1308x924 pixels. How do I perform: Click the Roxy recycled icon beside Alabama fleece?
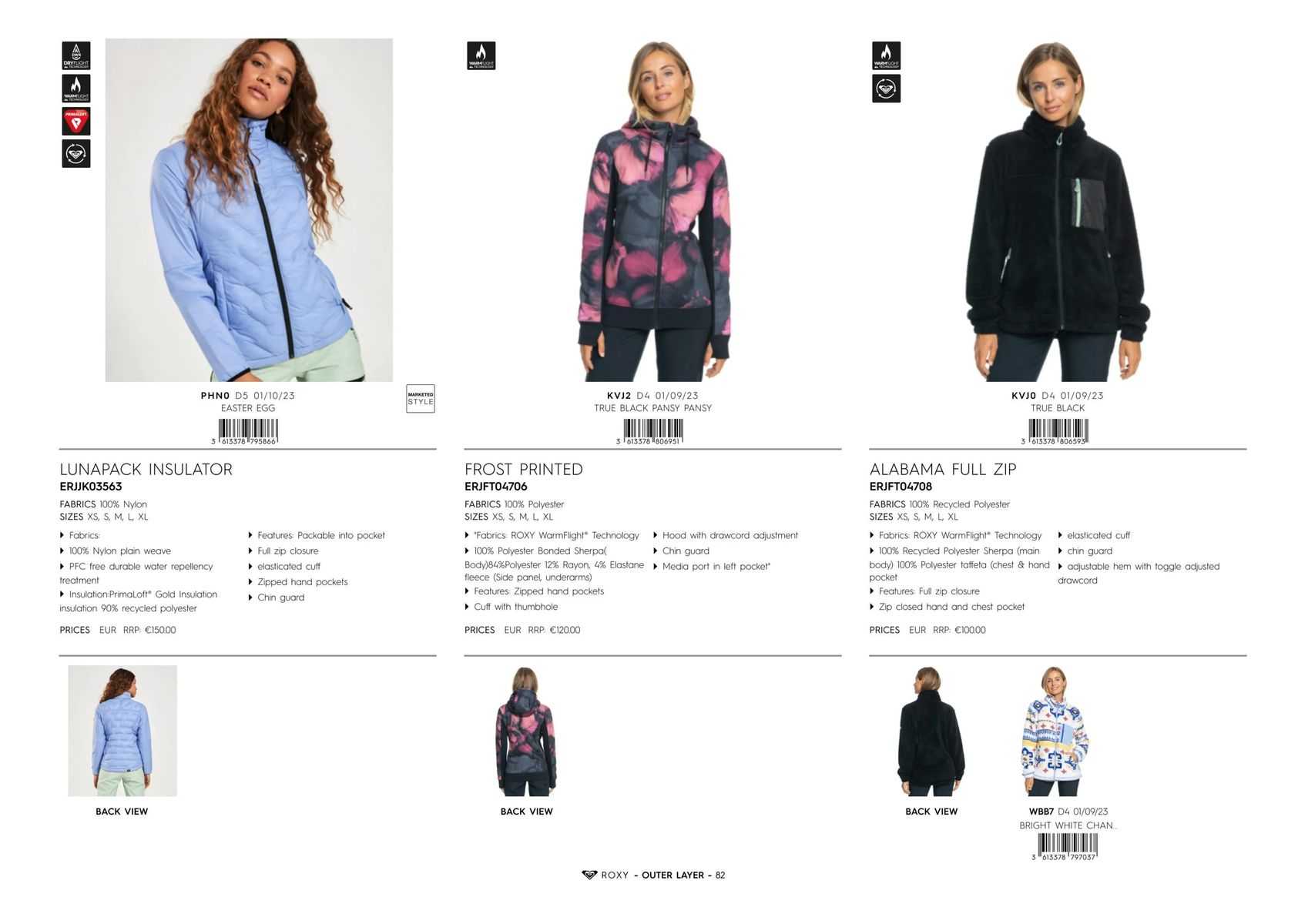coord(887,89)
